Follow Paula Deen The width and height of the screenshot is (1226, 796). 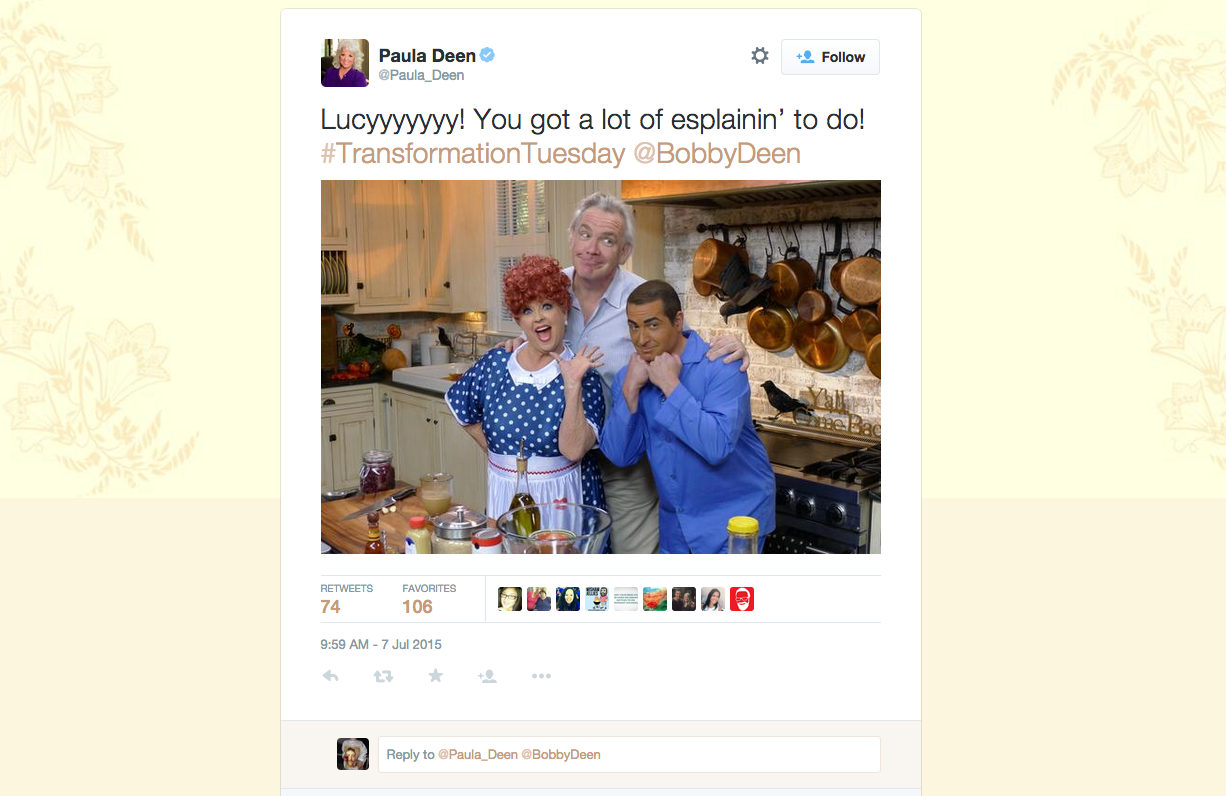click(830, 57)
